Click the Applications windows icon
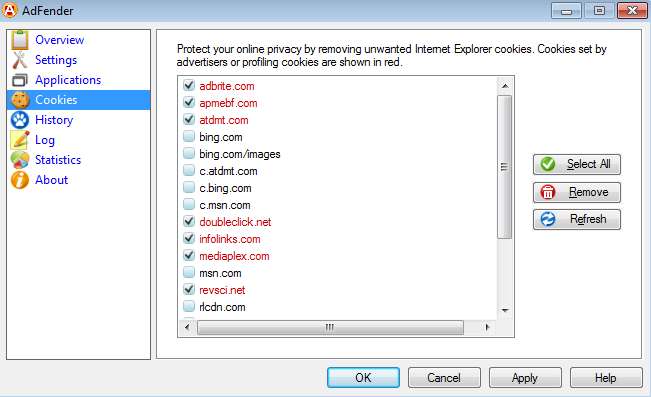Image resolution: width=651 pixels, height=397 pixels. click(20, 80)
